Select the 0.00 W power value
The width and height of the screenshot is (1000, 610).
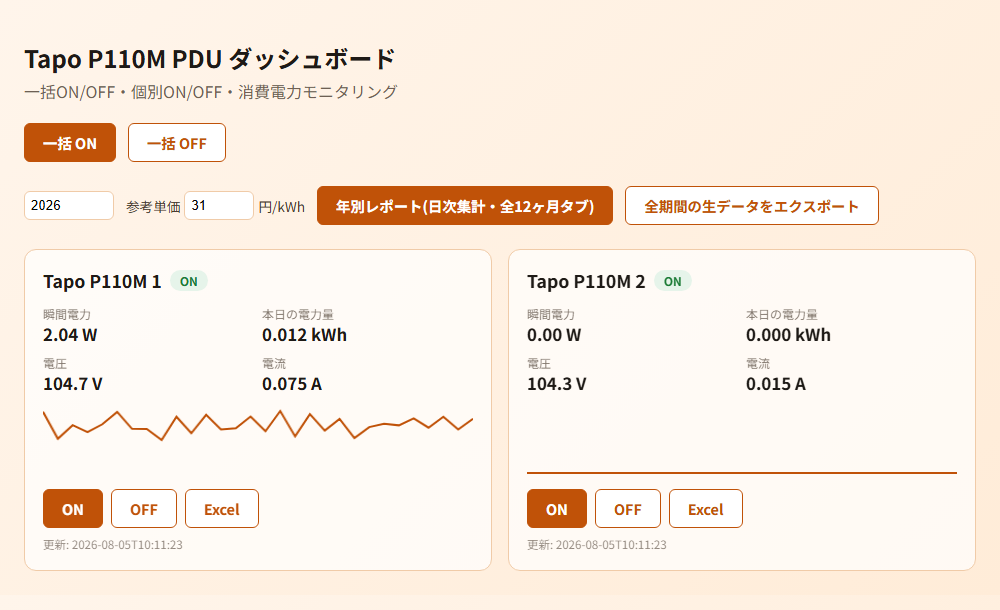click(x=554, y=335)
